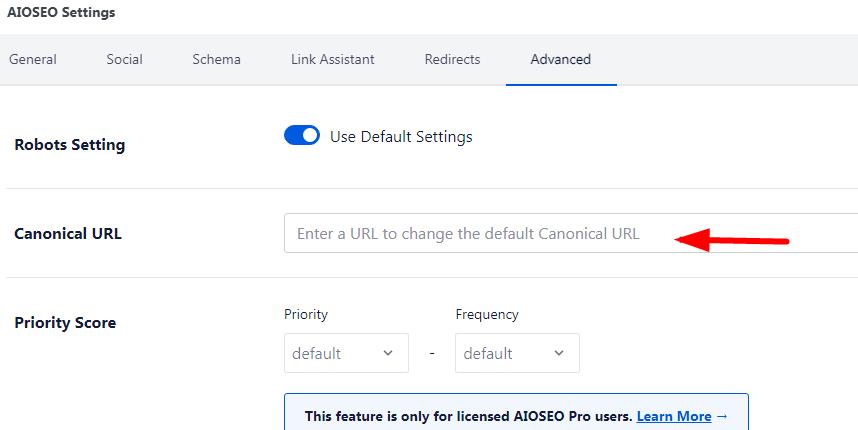Select the Schema tab
The image size is (858, 430).
[216, 59]
